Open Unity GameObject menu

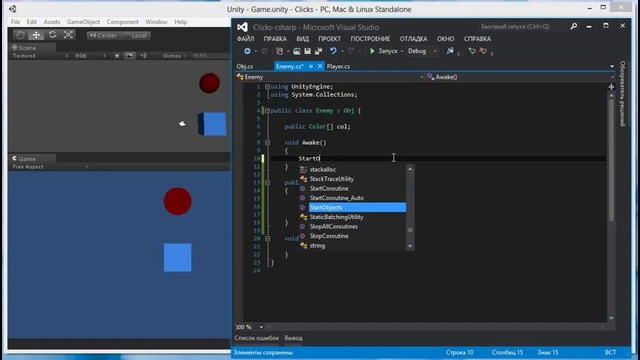point(83,22)
